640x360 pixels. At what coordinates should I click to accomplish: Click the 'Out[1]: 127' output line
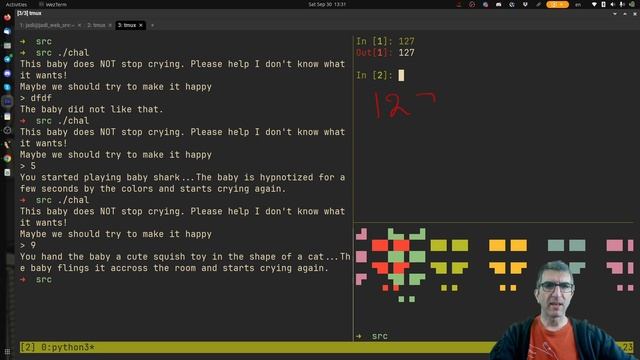click(x=385, y=53)
